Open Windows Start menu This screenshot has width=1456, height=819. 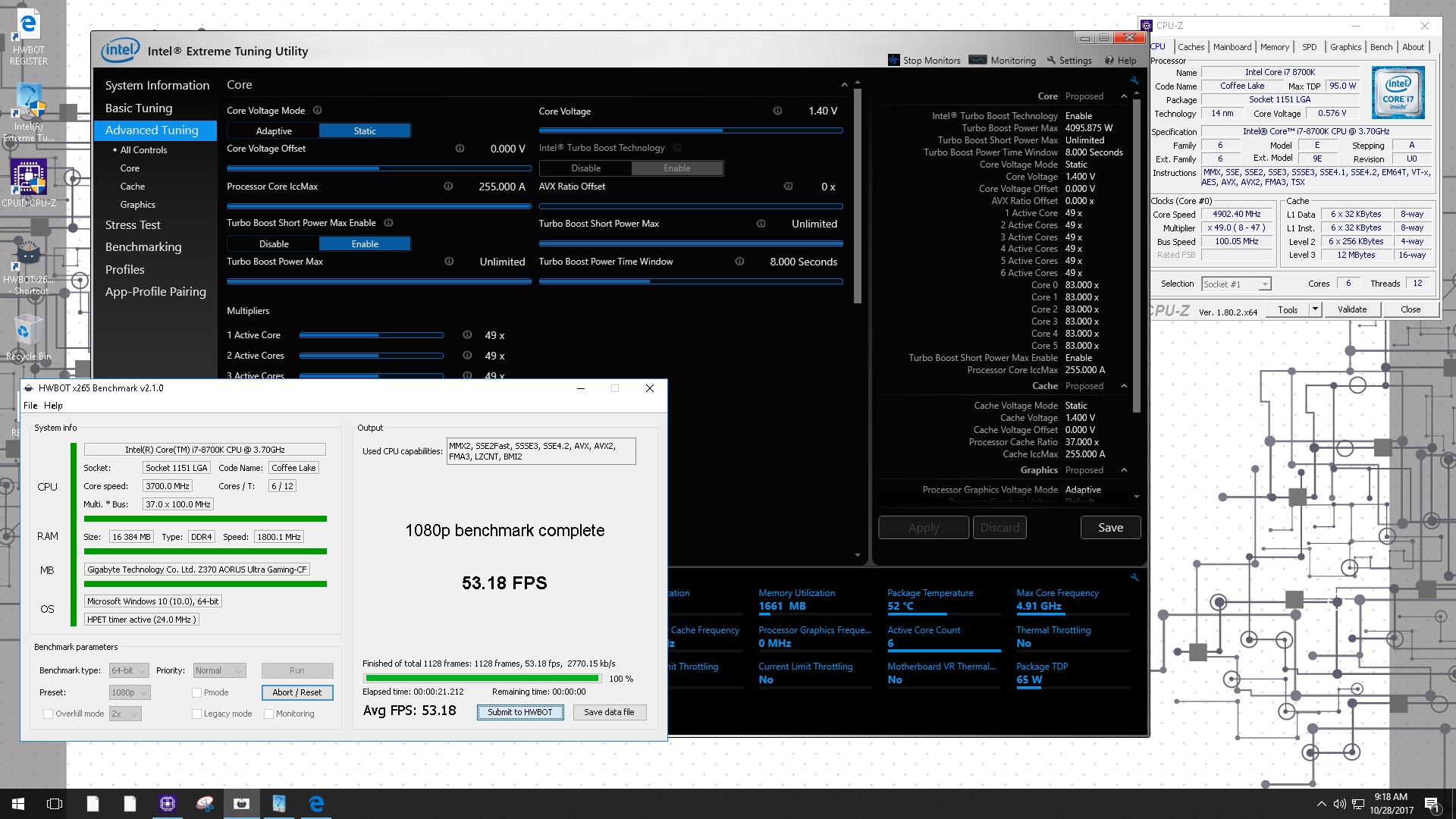point(18,803)
